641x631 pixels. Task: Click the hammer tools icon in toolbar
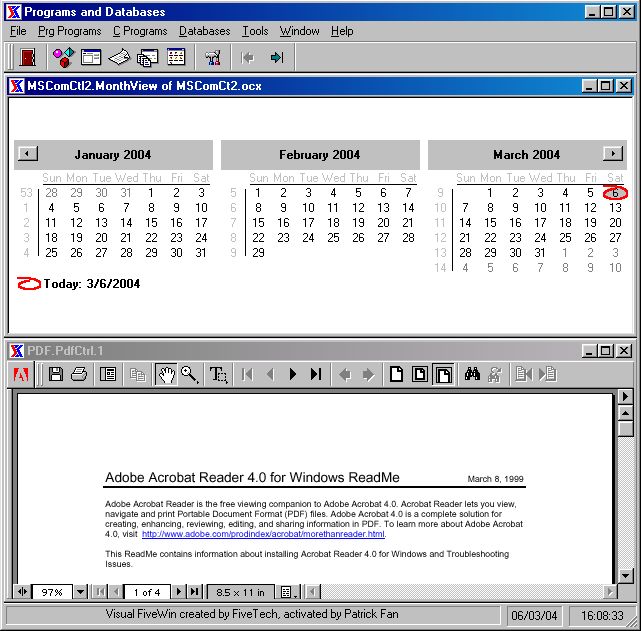coord(212,57)
